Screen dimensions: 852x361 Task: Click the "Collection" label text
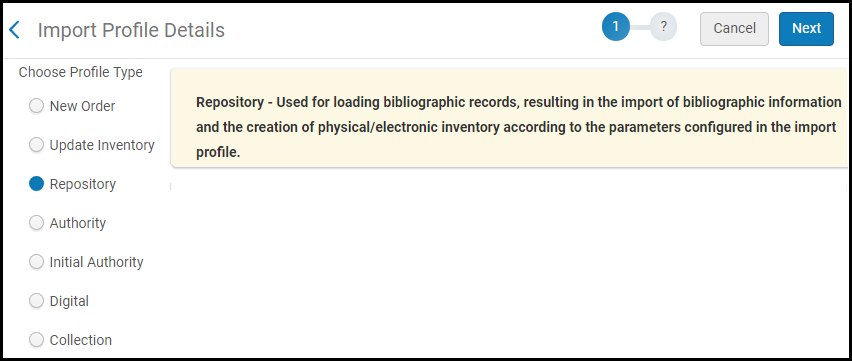pos(80,340)
